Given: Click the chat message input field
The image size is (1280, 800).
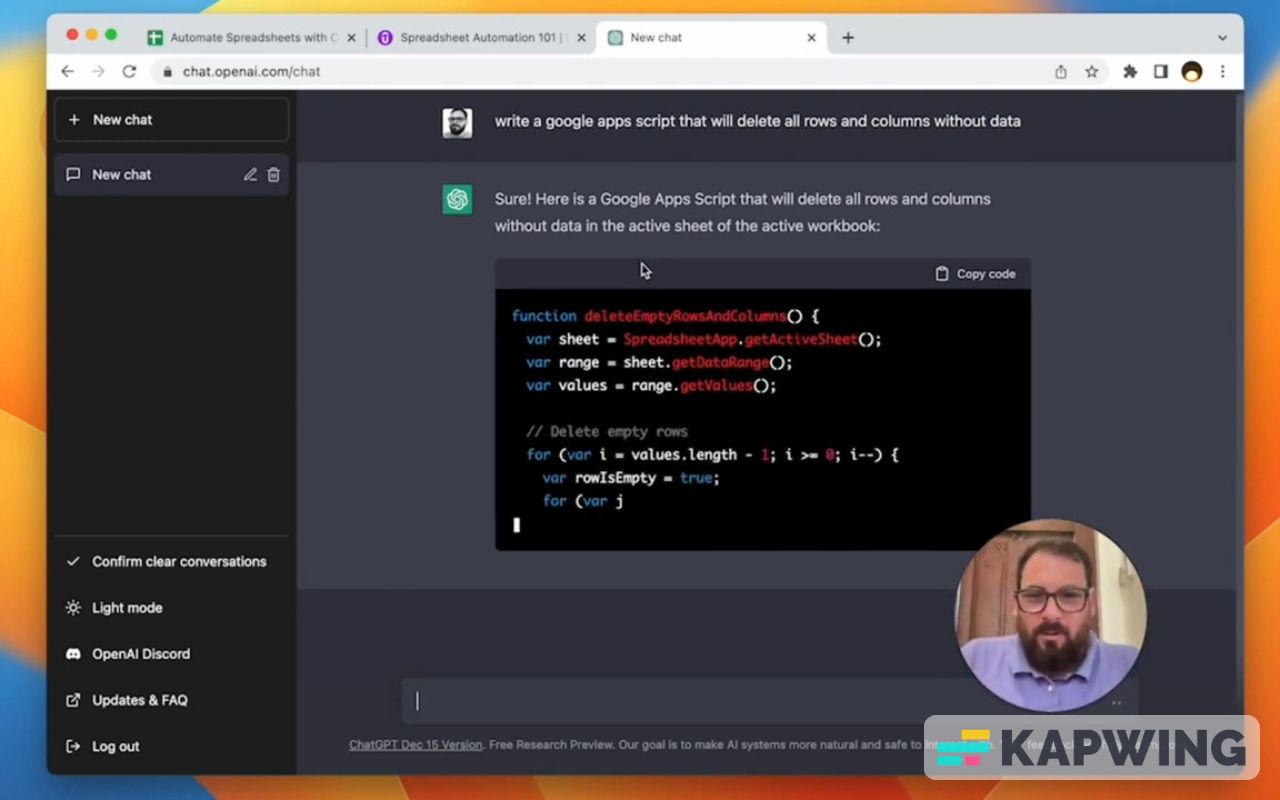Looking at the screenshot, I should coord(770,701).
